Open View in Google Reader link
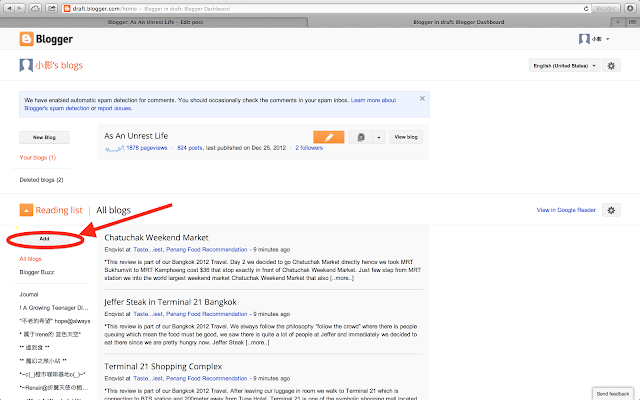This screenshot has width=640, height=400. pos(566,210)
